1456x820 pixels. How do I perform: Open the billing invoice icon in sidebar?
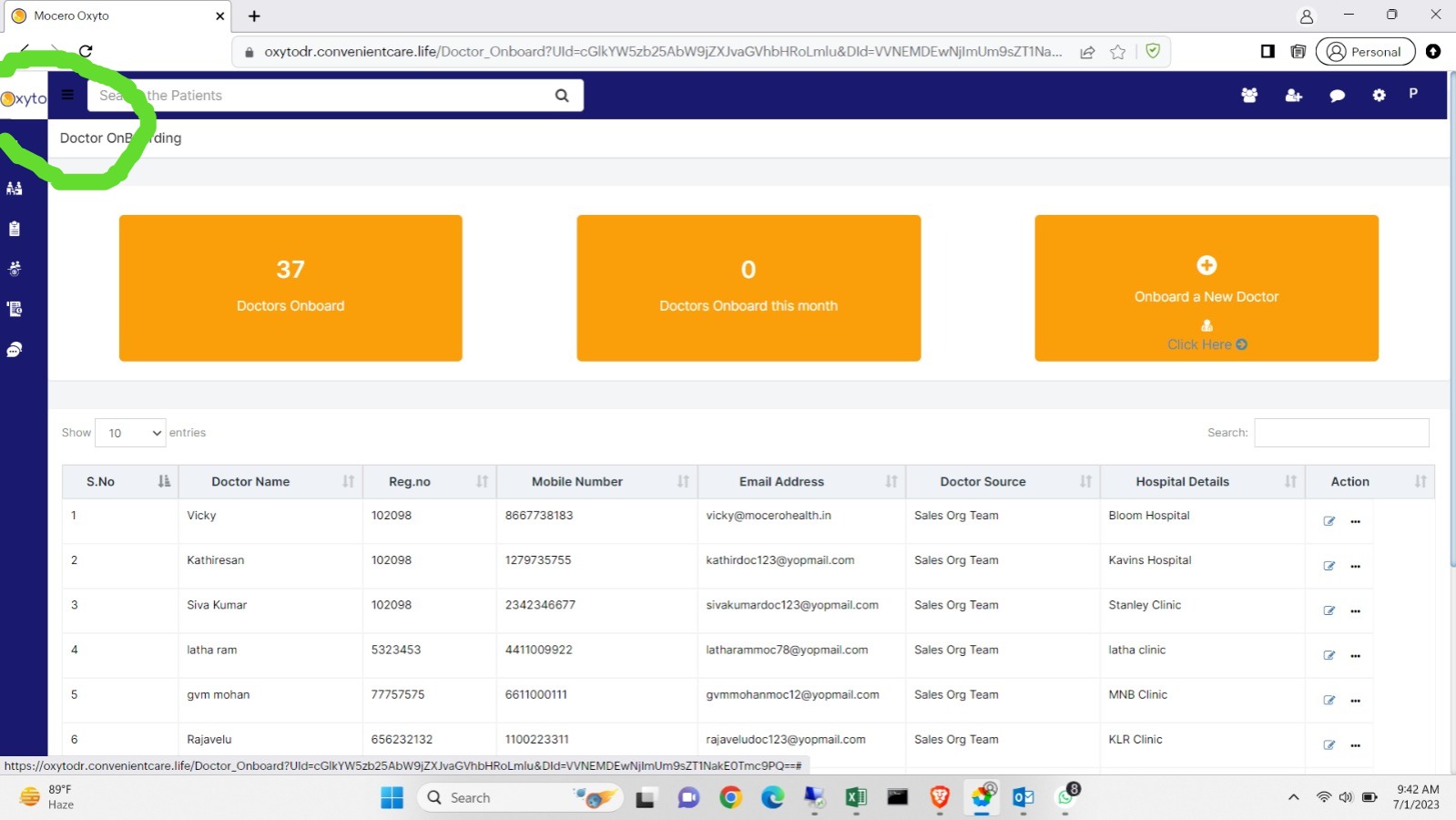click(15, 309)
